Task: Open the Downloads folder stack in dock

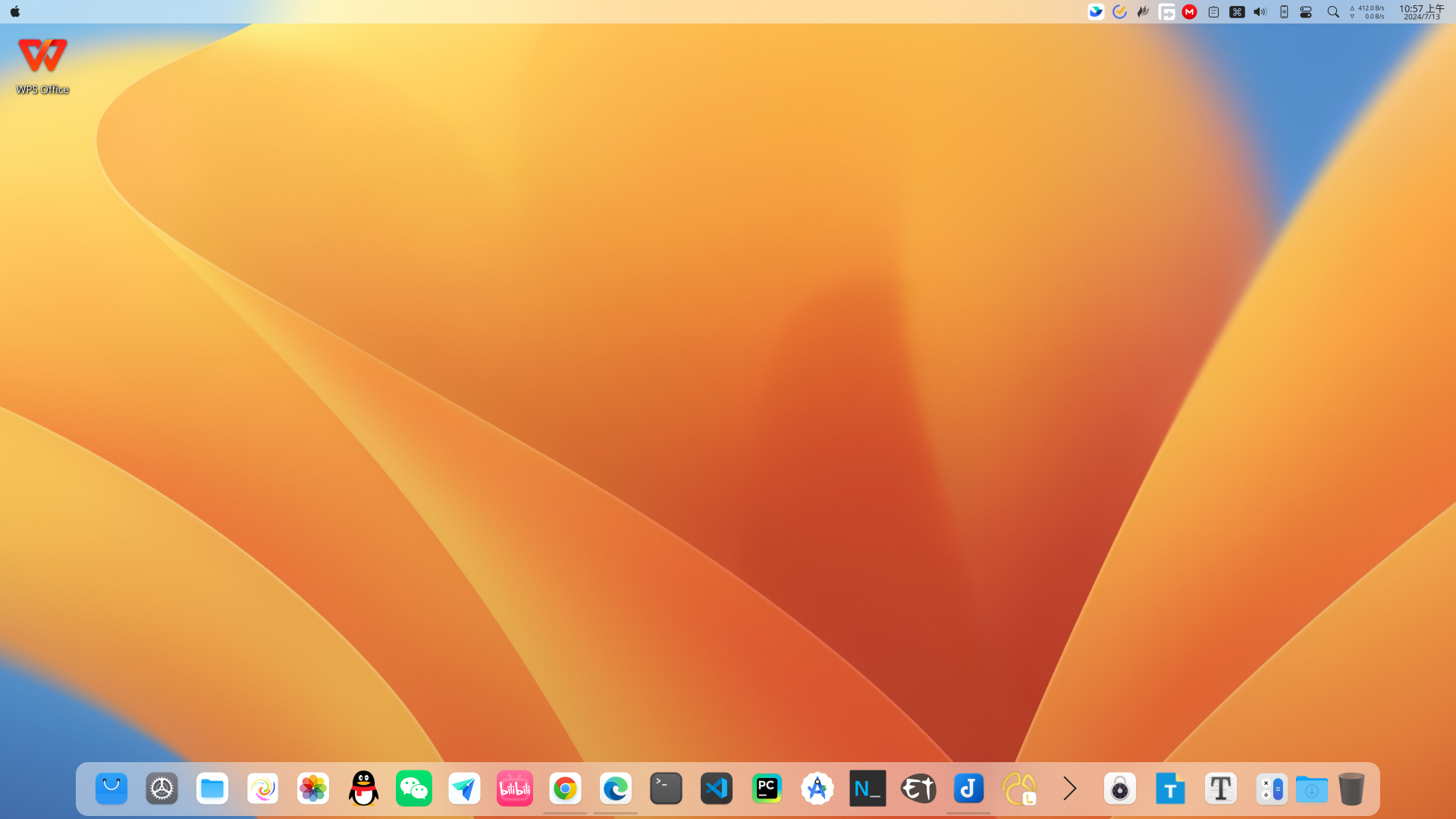Action: [x=1311, y=789]
